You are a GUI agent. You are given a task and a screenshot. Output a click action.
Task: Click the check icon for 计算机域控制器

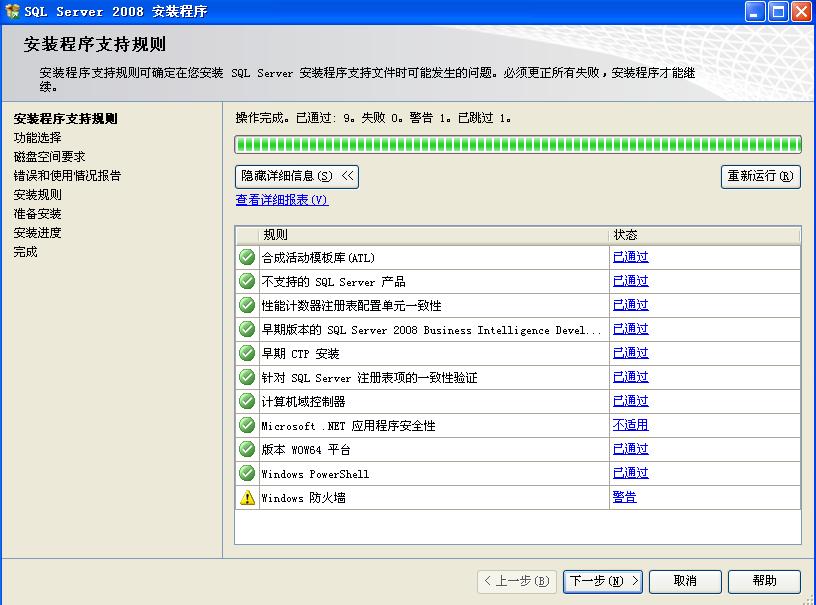coord(246,401)
